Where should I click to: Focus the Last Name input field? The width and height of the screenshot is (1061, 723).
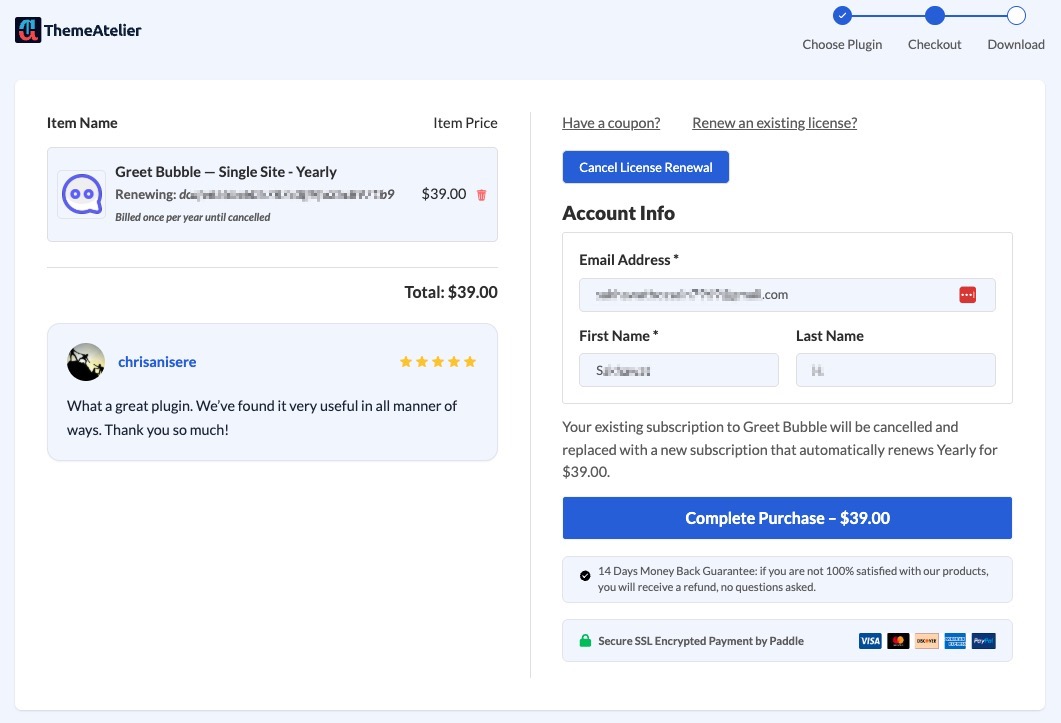tap(895, 370)
